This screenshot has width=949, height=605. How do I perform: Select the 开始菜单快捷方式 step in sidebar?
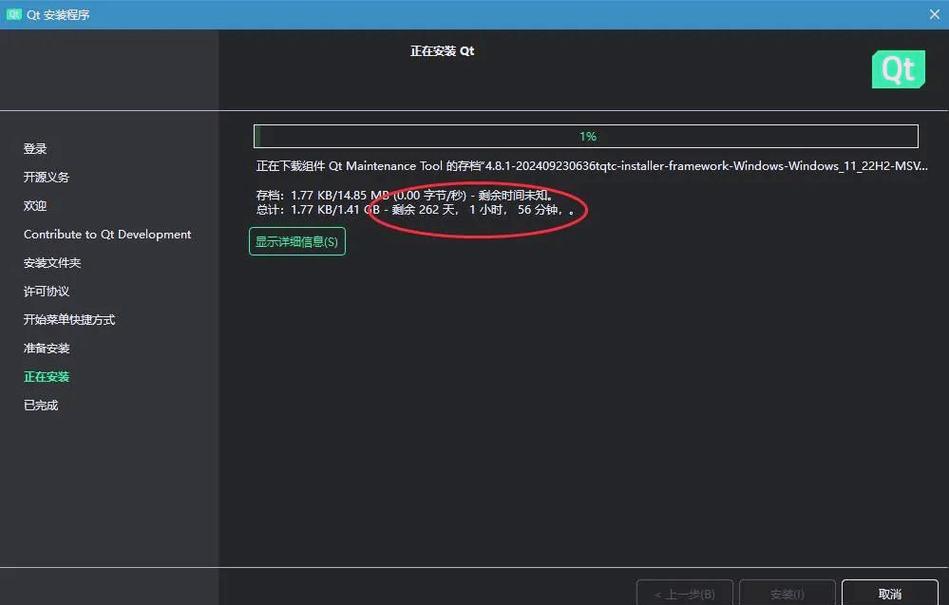(69, 319)
